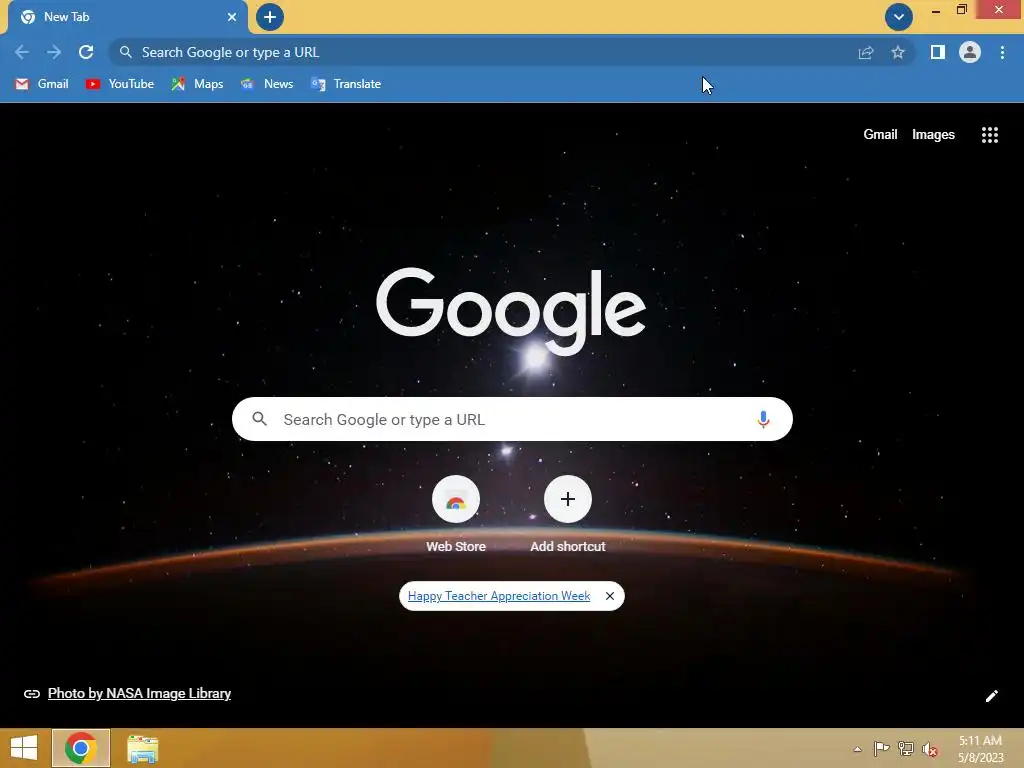The height and width of the screenshot is (768, 1024).
Task: Click the network tray icon
Action: (906, 748)
